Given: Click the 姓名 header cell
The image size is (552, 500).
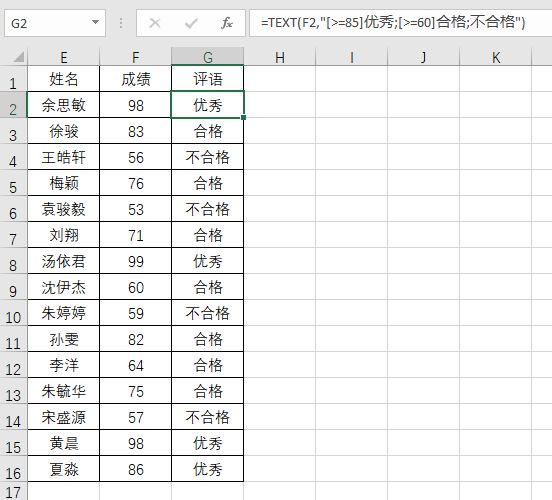Looking at the screenshot, I should pyautogui.click(x=64, y=79).
